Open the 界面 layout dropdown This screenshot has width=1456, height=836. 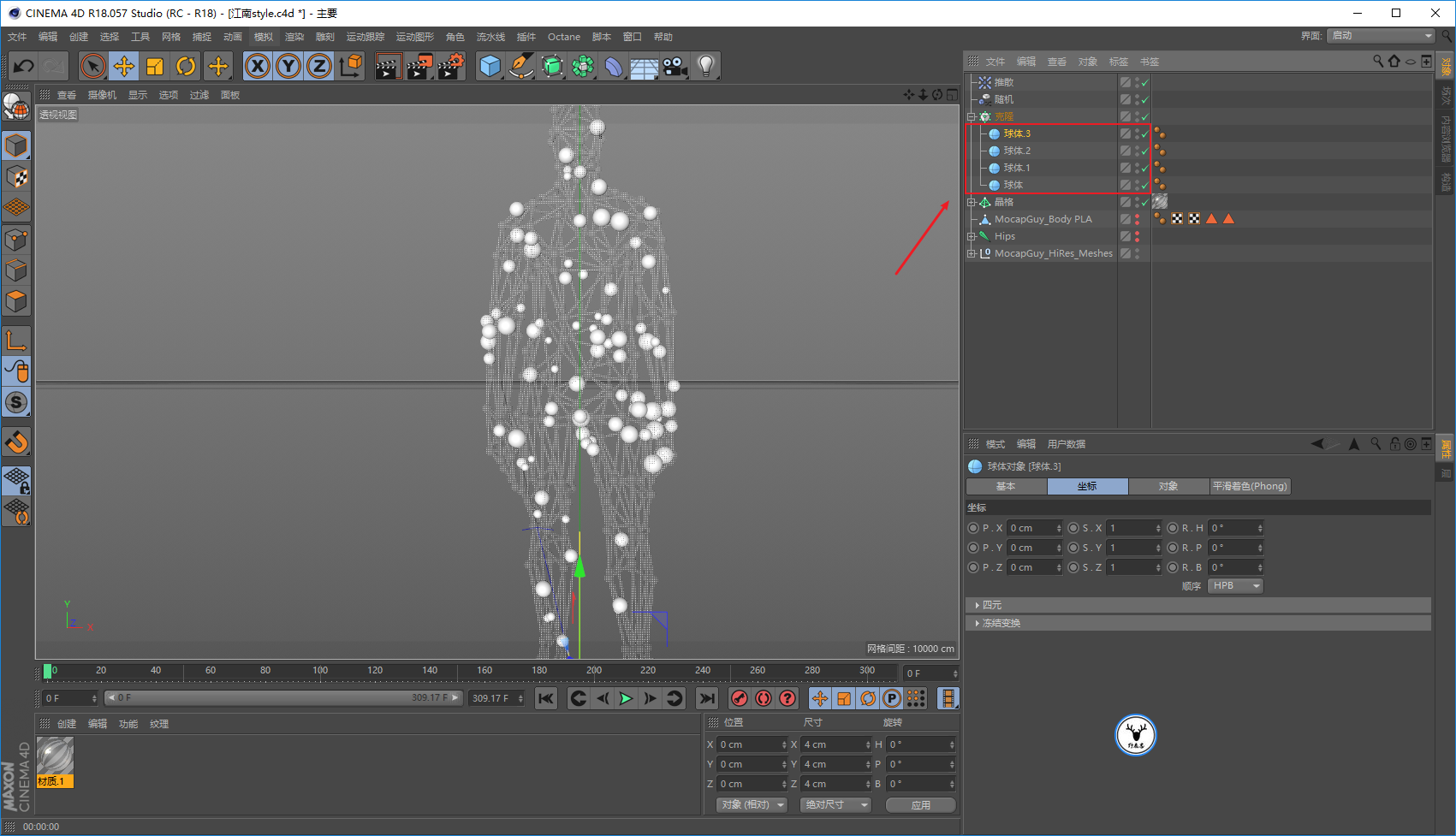pos(1381,35)
